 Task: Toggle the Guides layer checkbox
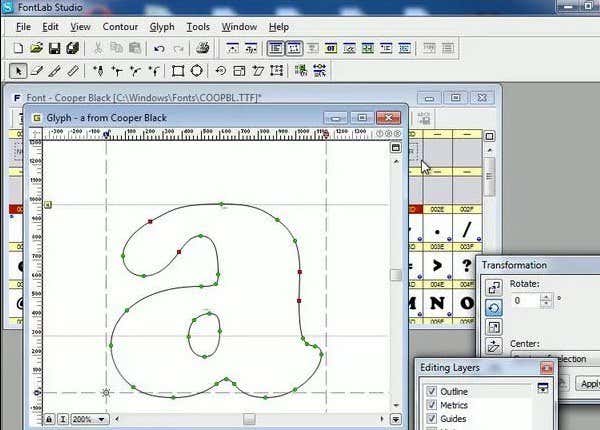(431, 420)
